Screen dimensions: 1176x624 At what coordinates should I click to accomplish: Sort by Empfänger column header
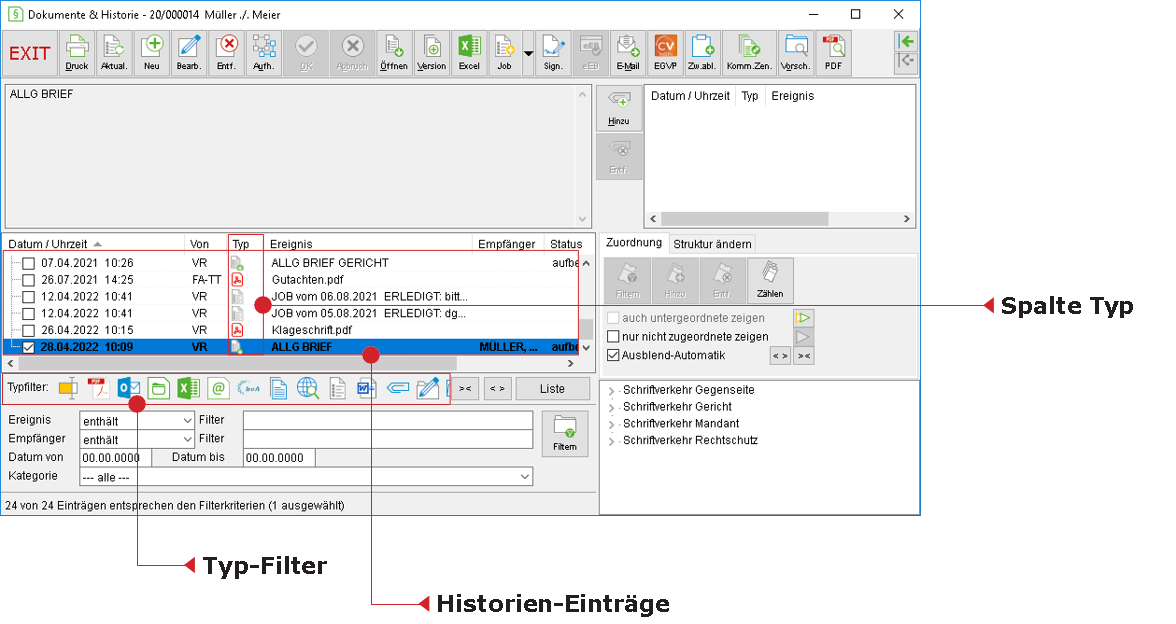(x=507, y=244)
